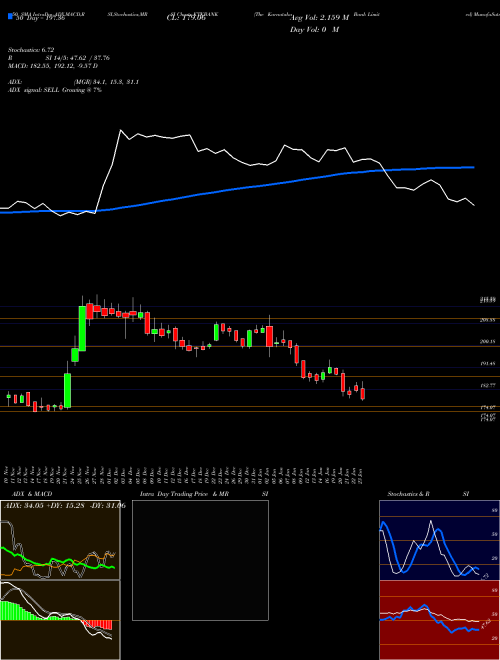500x660 pixels.
Task: Click the 209.55 price axis label
Action: 487,320
